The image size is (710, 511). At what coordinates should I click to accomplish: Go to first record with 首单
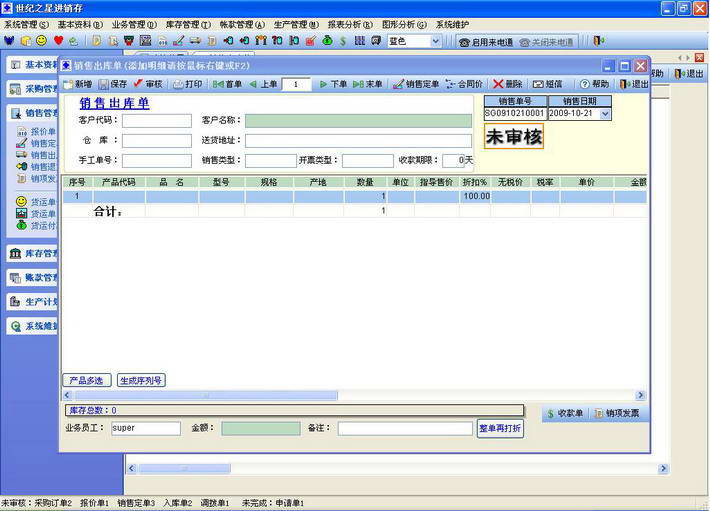227,85
